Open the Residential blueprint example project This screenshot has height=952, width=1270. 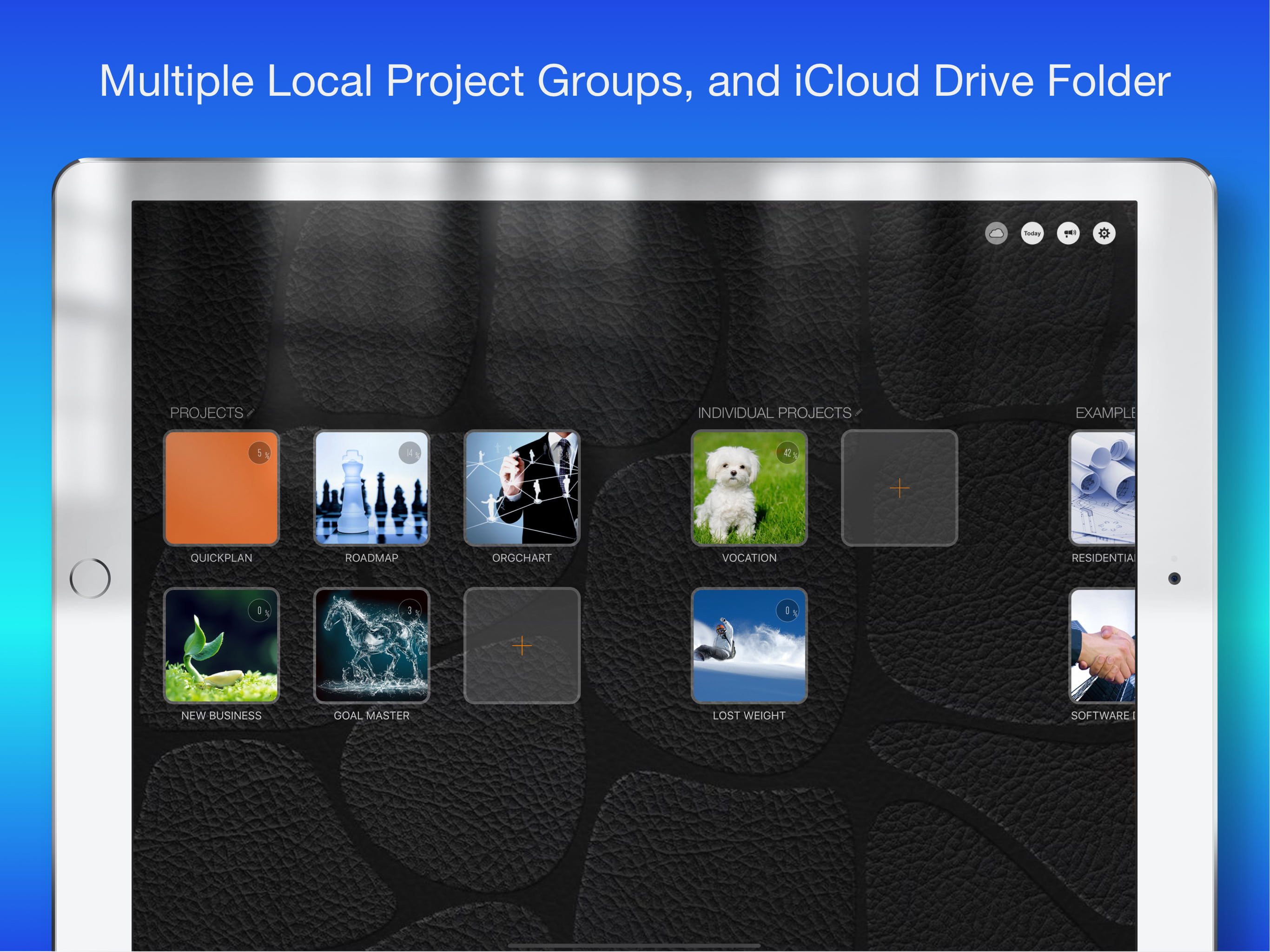(1102, 488)
